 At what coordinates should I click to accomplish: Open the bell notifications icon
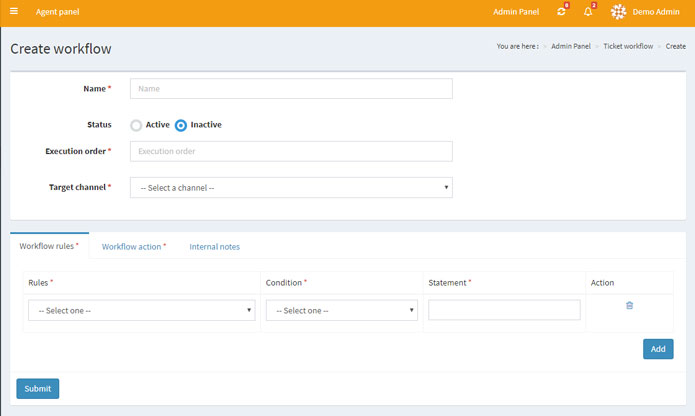click(x=588, y=12)
